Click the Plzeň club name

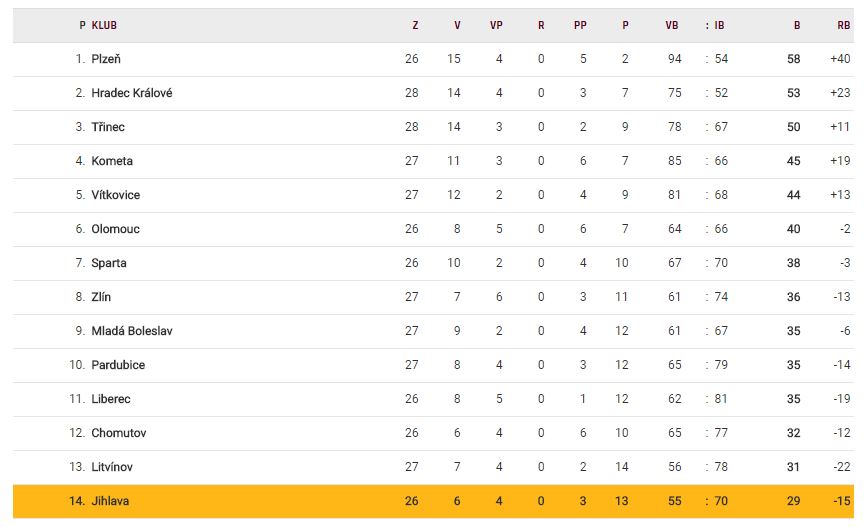106,59
